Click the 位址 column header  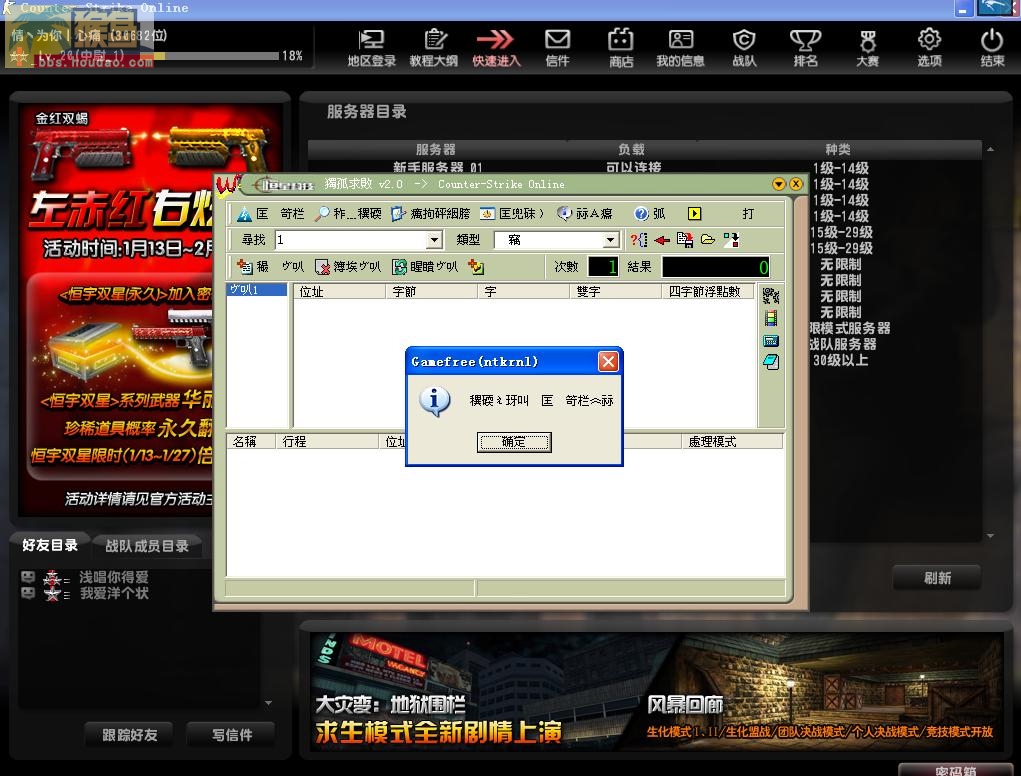point(339,292)
